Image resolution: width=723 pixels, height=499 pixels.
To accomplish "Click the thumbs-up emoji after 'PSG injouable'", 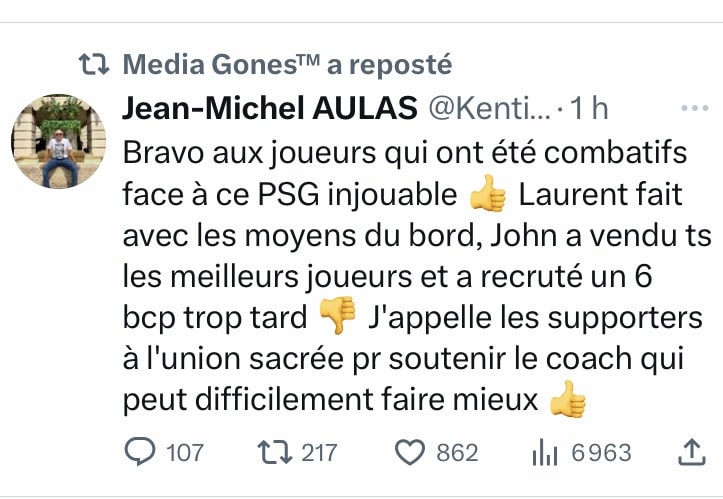I will point(488,194).
